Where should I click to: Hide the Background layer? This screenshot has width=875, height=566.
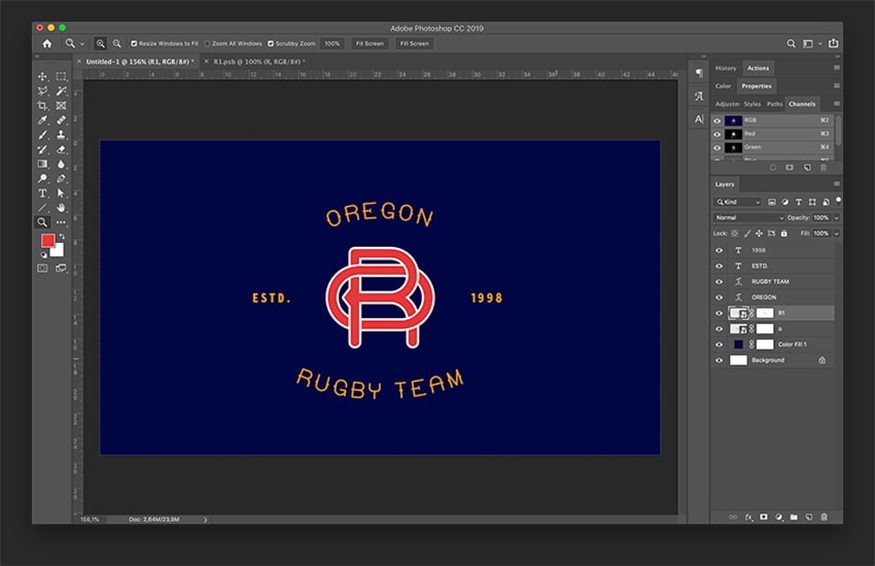718,360
